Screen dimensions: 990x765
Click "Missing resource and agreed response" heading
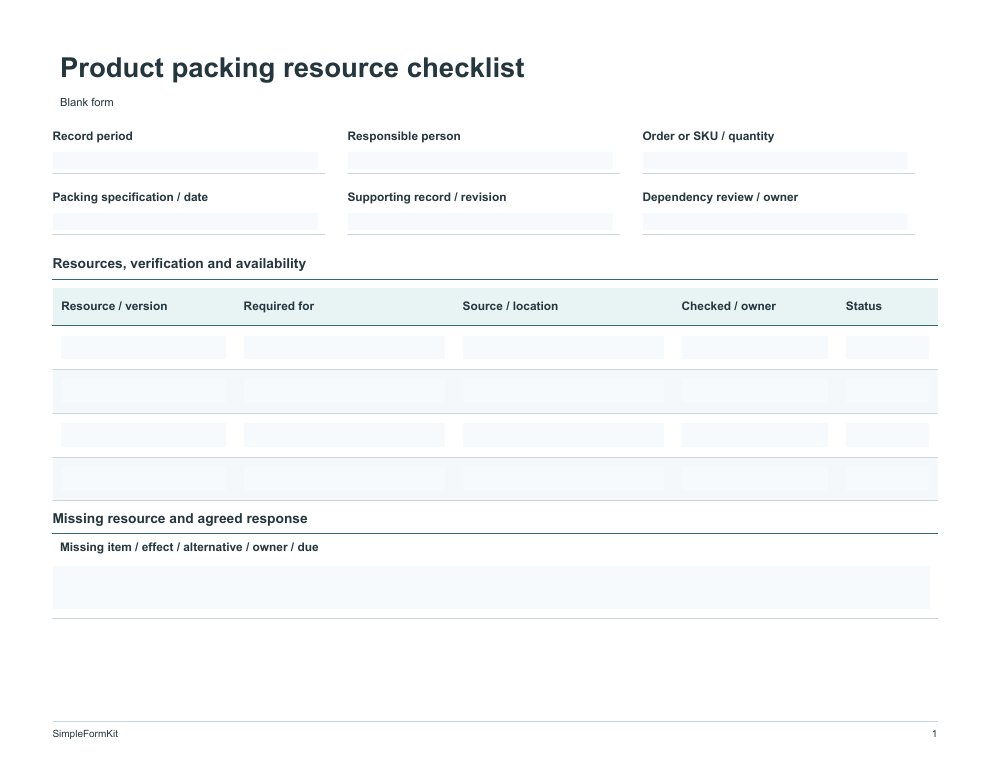(180, 518)
